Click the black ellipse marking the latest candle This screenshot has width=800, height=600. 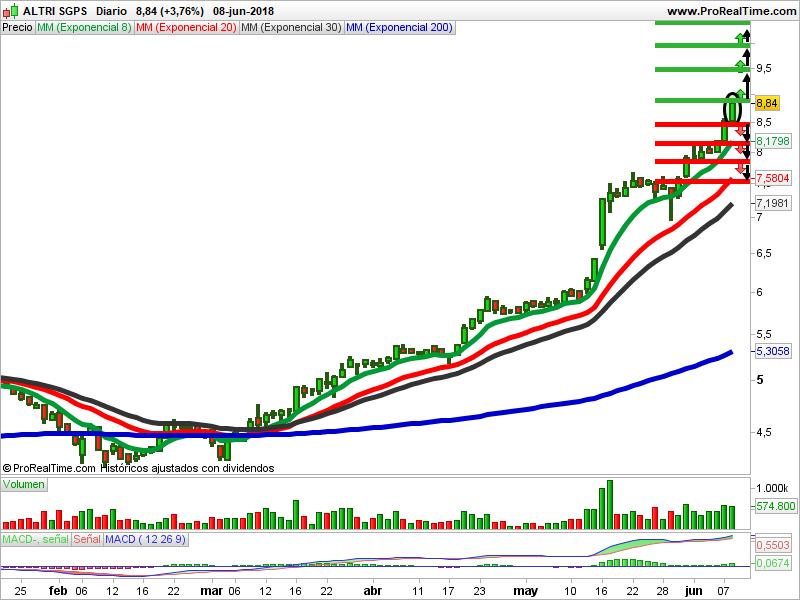tap(732, 107)
